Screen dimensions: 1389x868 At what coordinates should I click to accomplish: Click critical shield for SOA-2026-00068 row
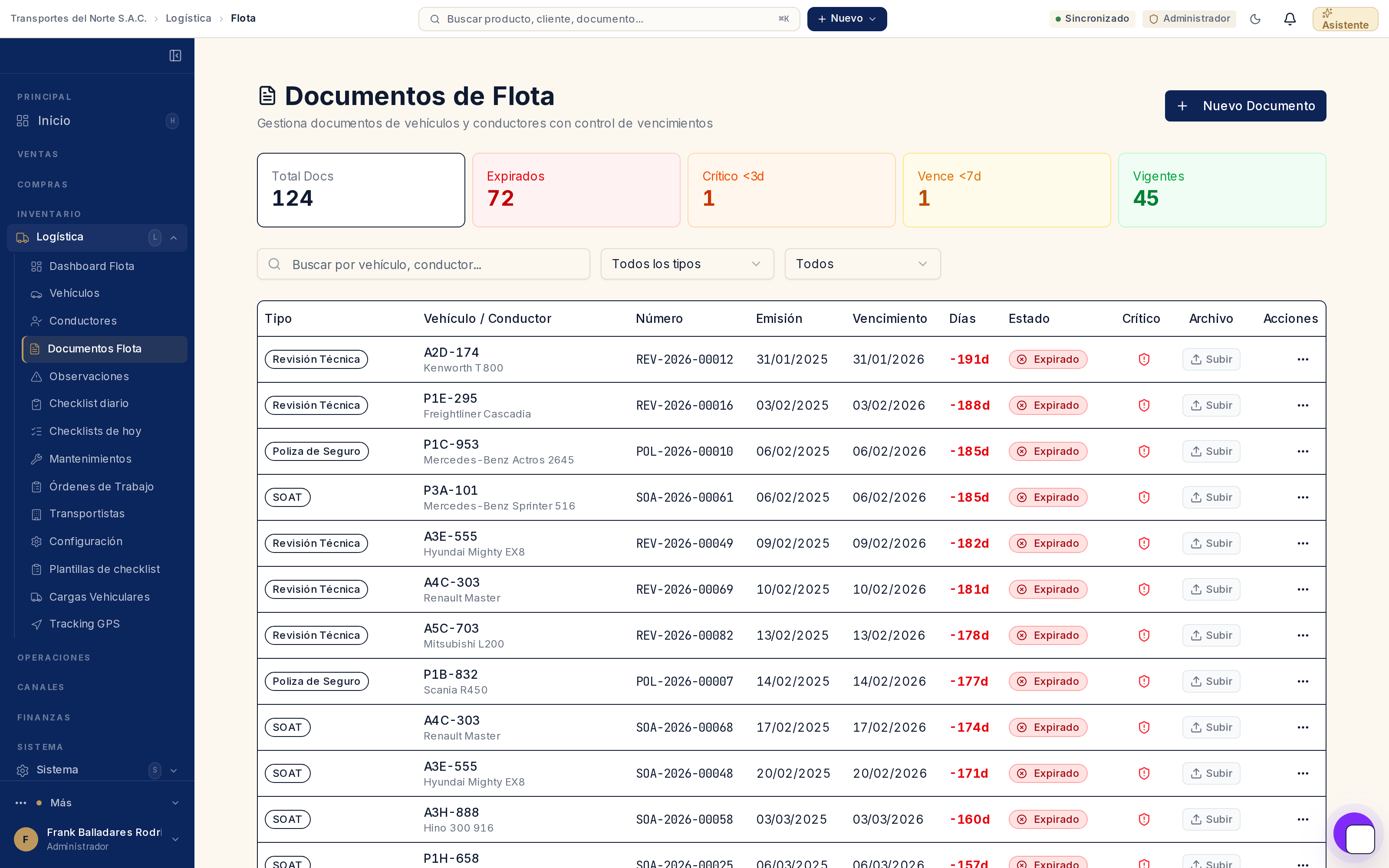click(x=1144, y=727)
